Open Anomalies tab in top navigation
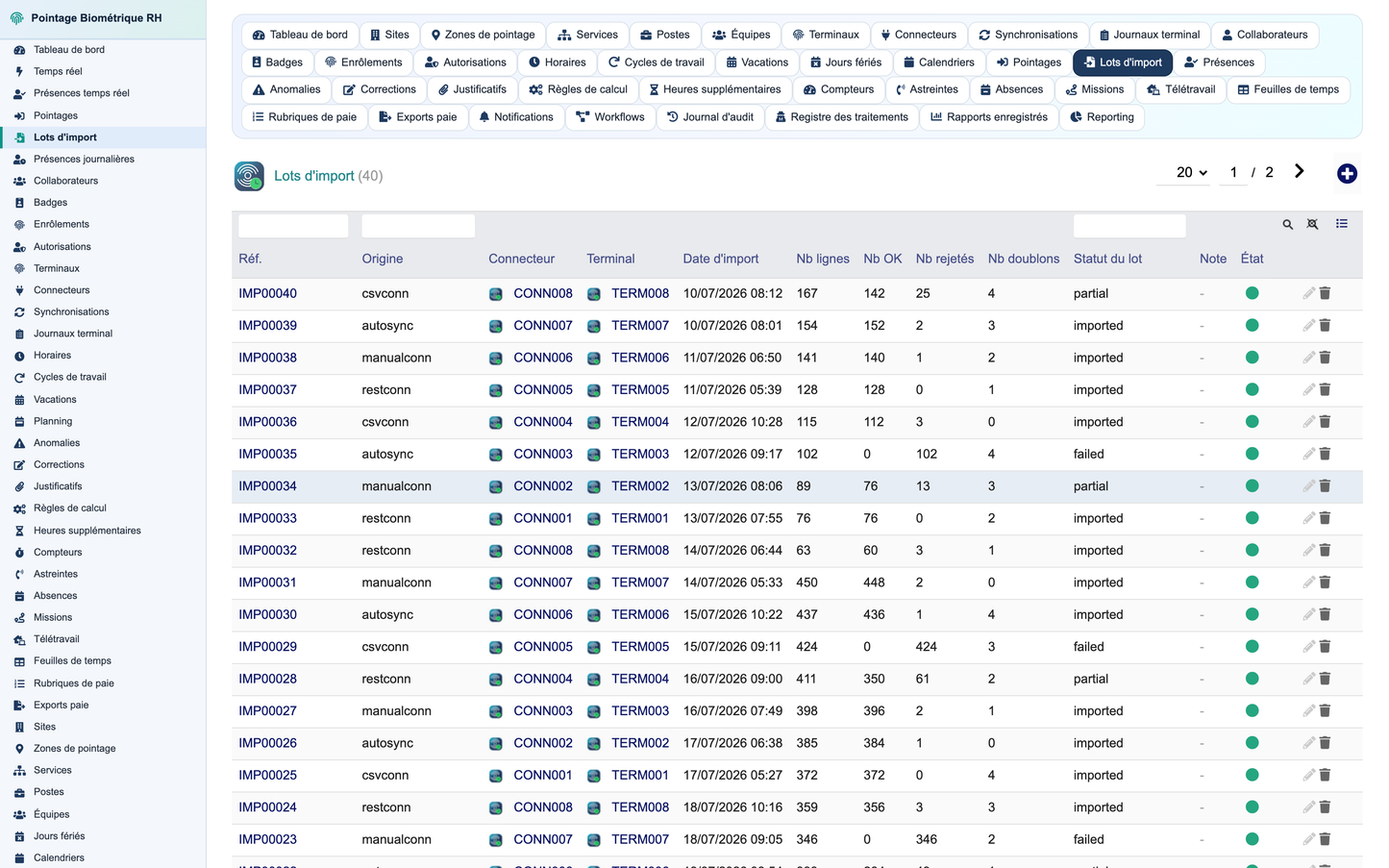 [x=286, y=89]
